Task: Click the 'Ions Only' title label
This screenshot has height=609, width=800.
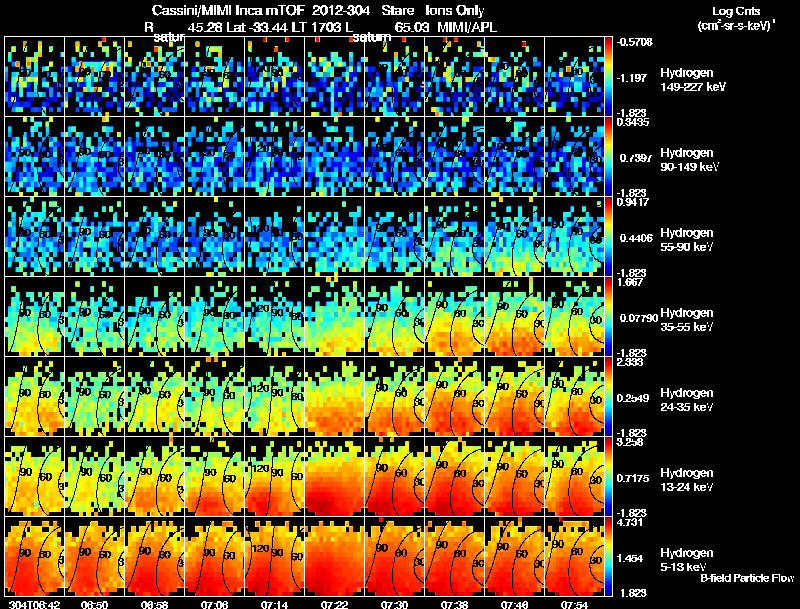Action: (x=455, y=11)
